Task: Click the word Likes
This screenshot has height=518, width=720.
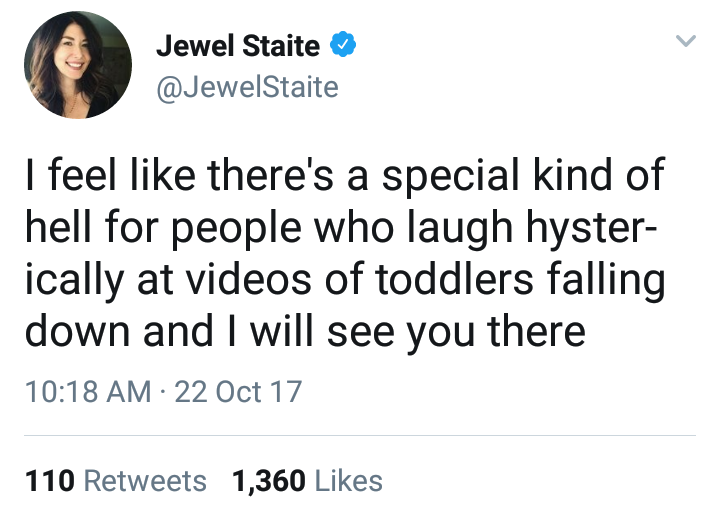Action: (x=349, y=481)
